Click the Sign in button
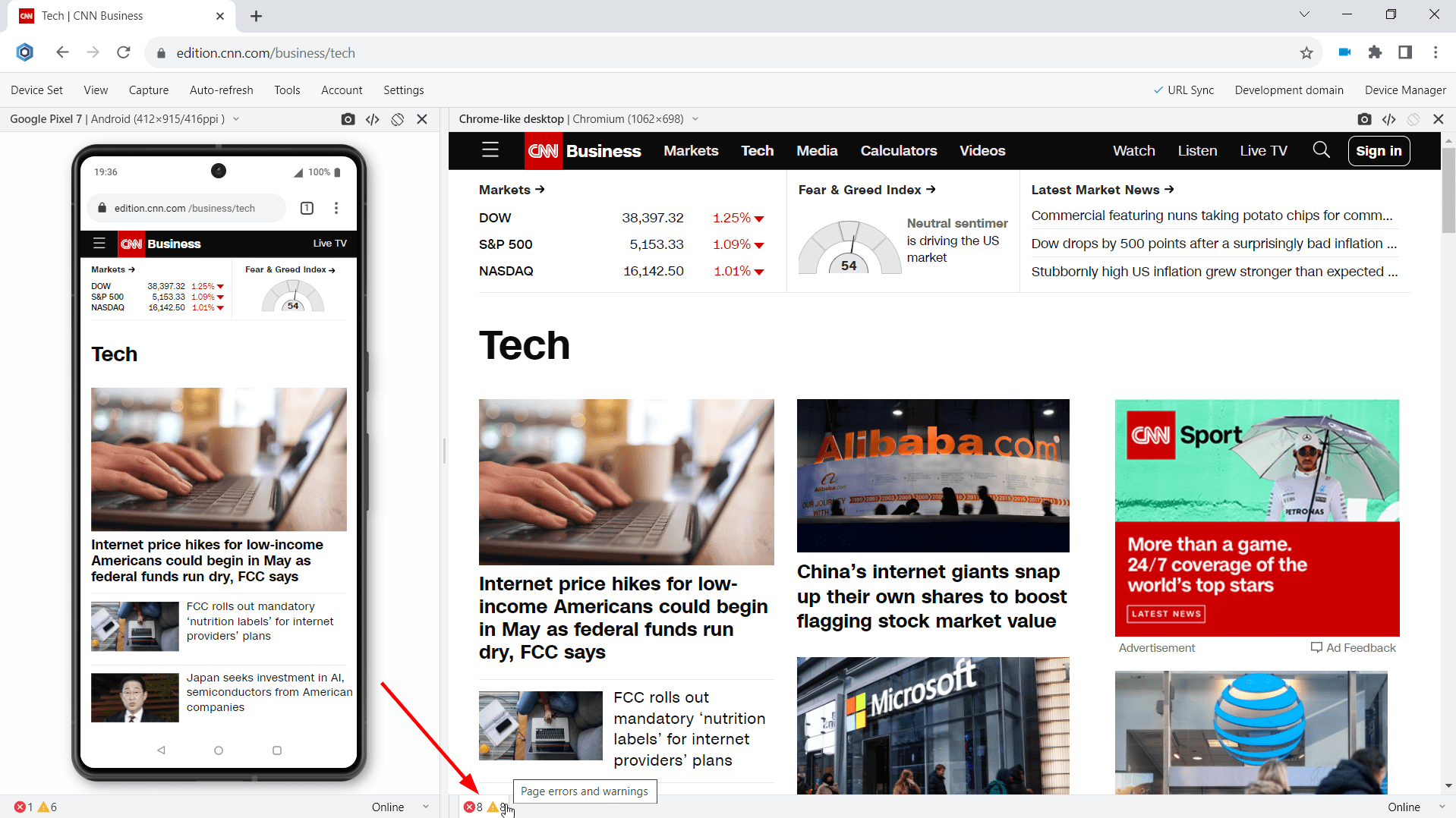The width and height of the screenshot is (1456, 818). [x=1379, y=150]
